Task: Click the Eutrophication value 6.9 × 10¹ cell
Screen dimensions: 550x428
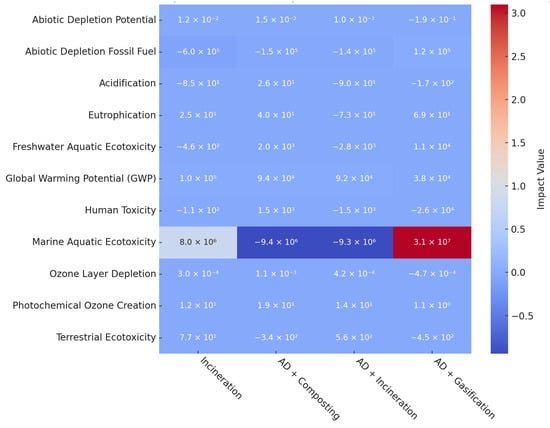Action: pos(432,115)
